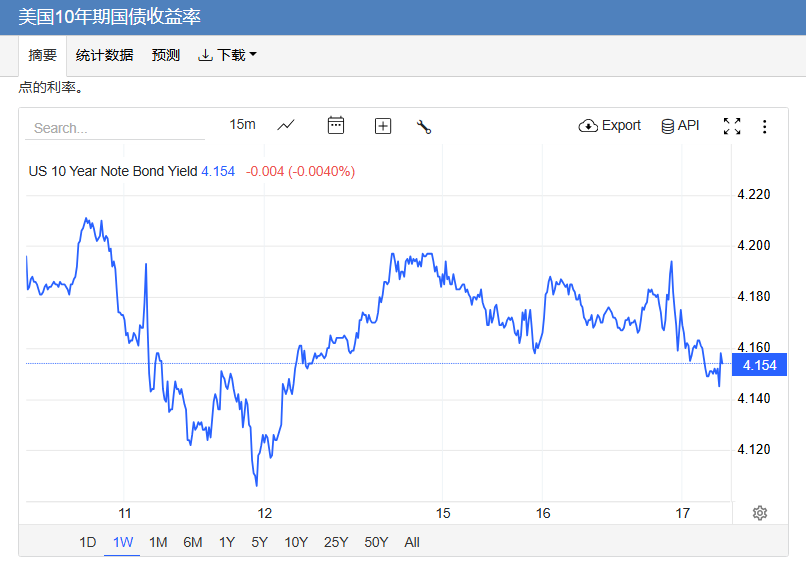Show All historical data range
Image resolution: width=806 pixels, height=573 pixels.
[x=412, y=542]
